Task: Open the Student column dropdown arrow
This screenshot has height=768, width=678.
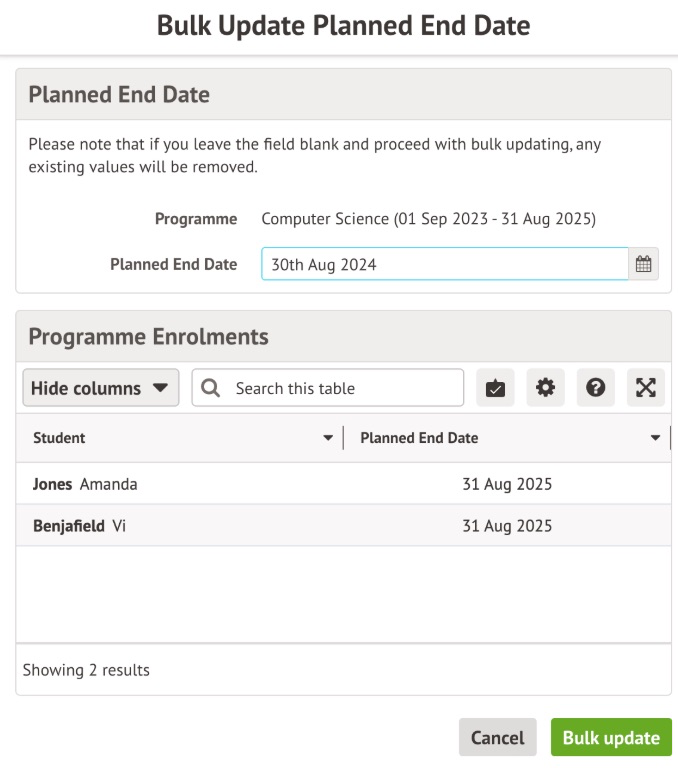Action: (x=328, y=438)
